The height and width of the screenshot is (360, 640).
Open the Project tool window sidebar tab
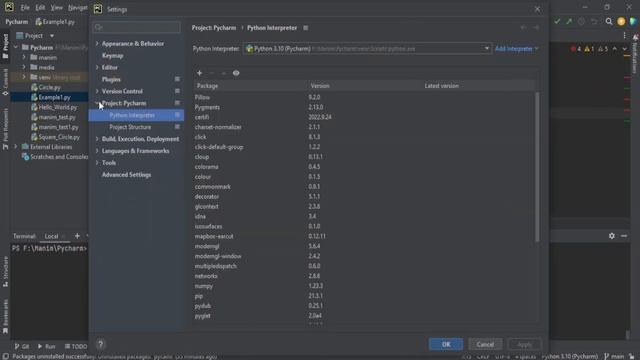(x=5, y=46)
